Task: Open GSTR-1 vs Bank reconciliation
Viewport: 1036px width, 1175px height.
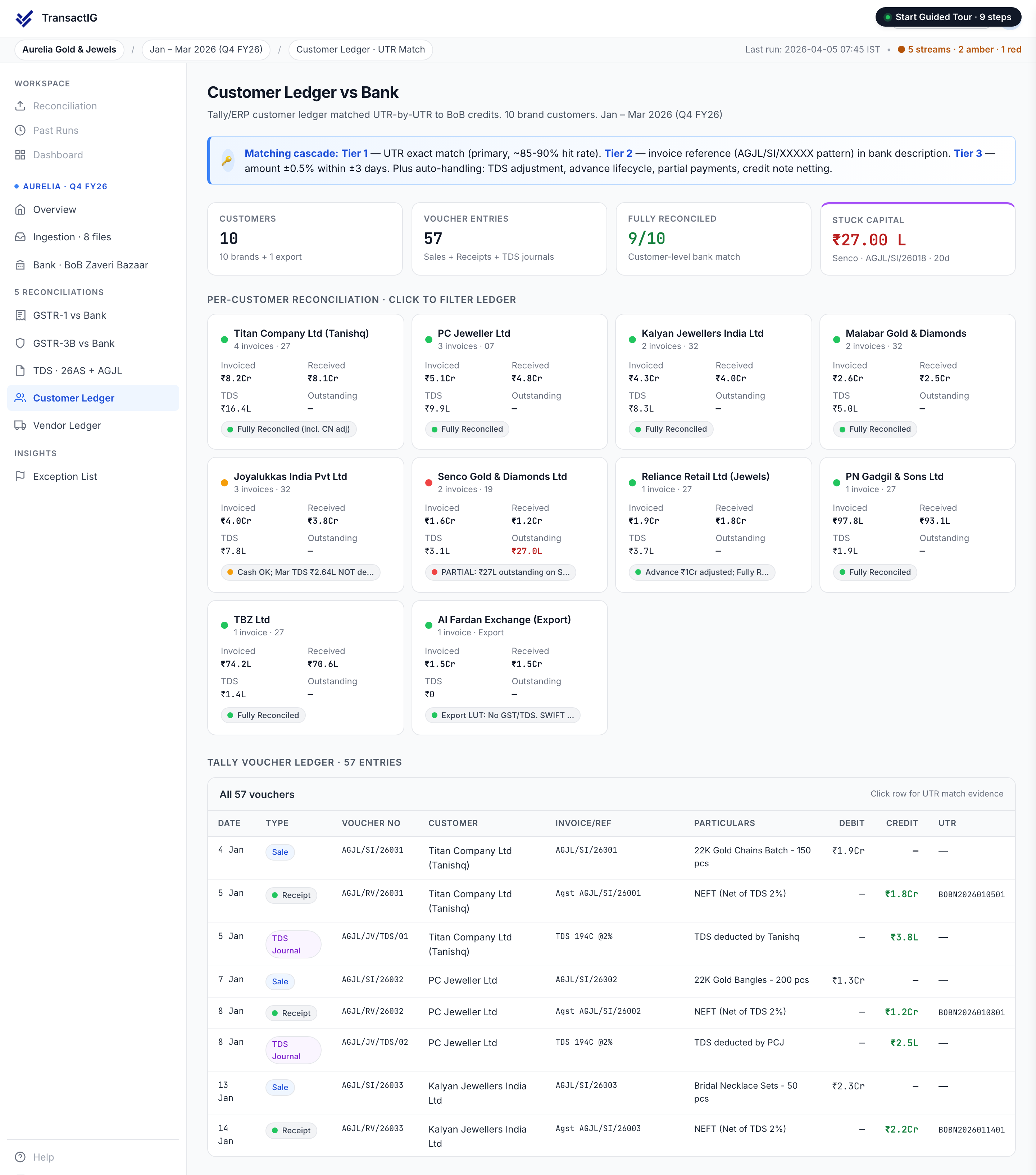Action: (93, 316)
